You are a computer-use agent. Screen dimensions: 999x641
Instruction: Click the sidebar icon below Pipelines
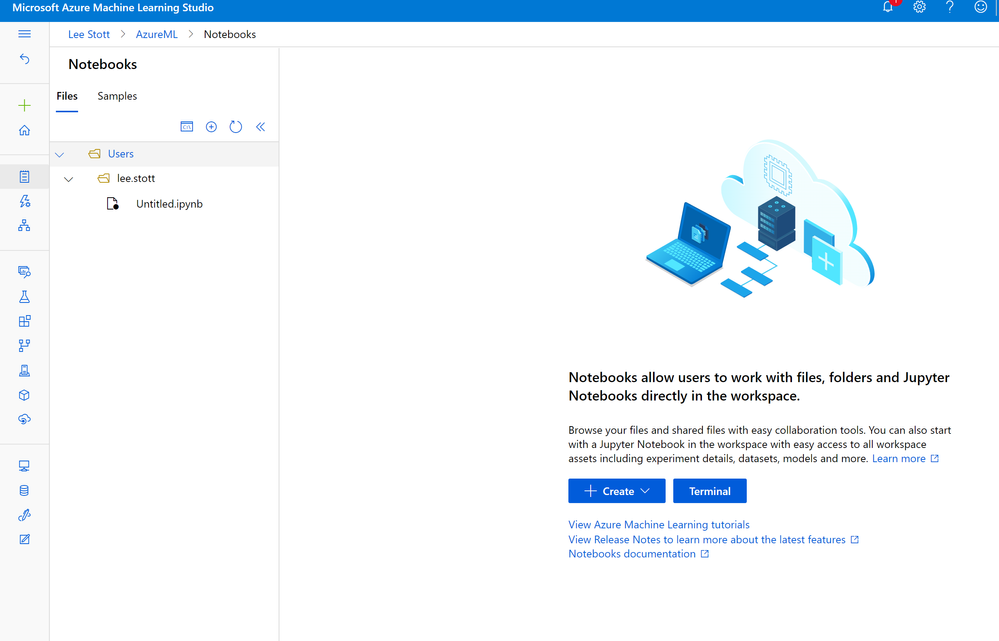coord(24,370)
